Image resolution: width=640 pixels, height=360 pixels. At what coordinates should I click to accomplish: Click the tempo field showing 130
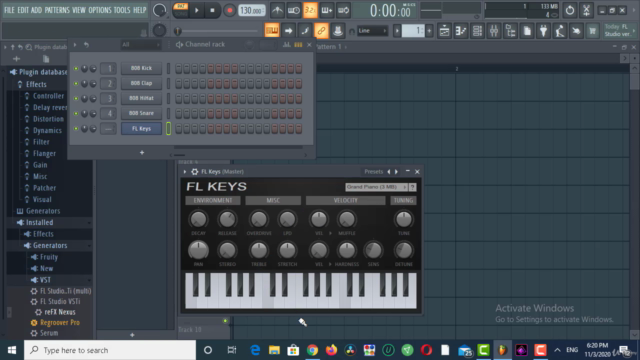(x=251, y=11)
